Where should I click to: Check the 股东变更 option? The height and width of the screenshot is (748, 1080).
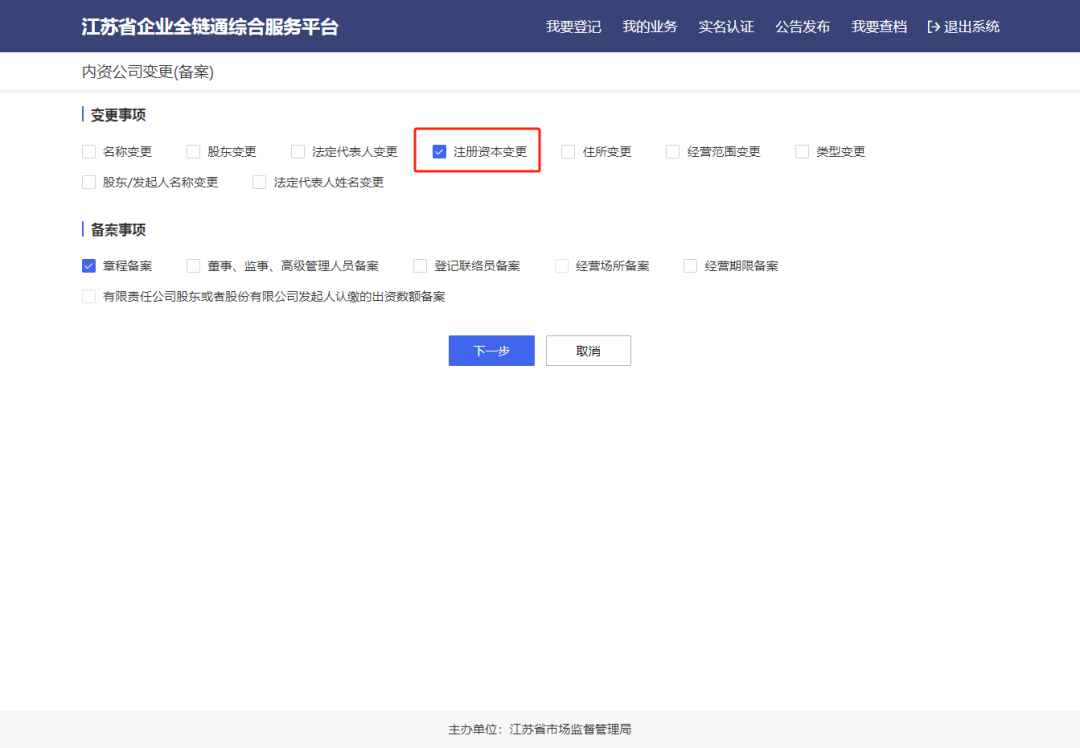193,151
